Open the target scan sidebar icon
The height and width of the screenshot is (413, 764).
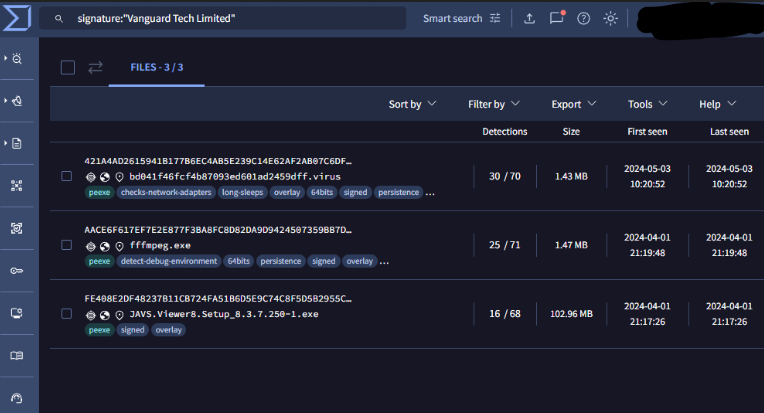17,228
